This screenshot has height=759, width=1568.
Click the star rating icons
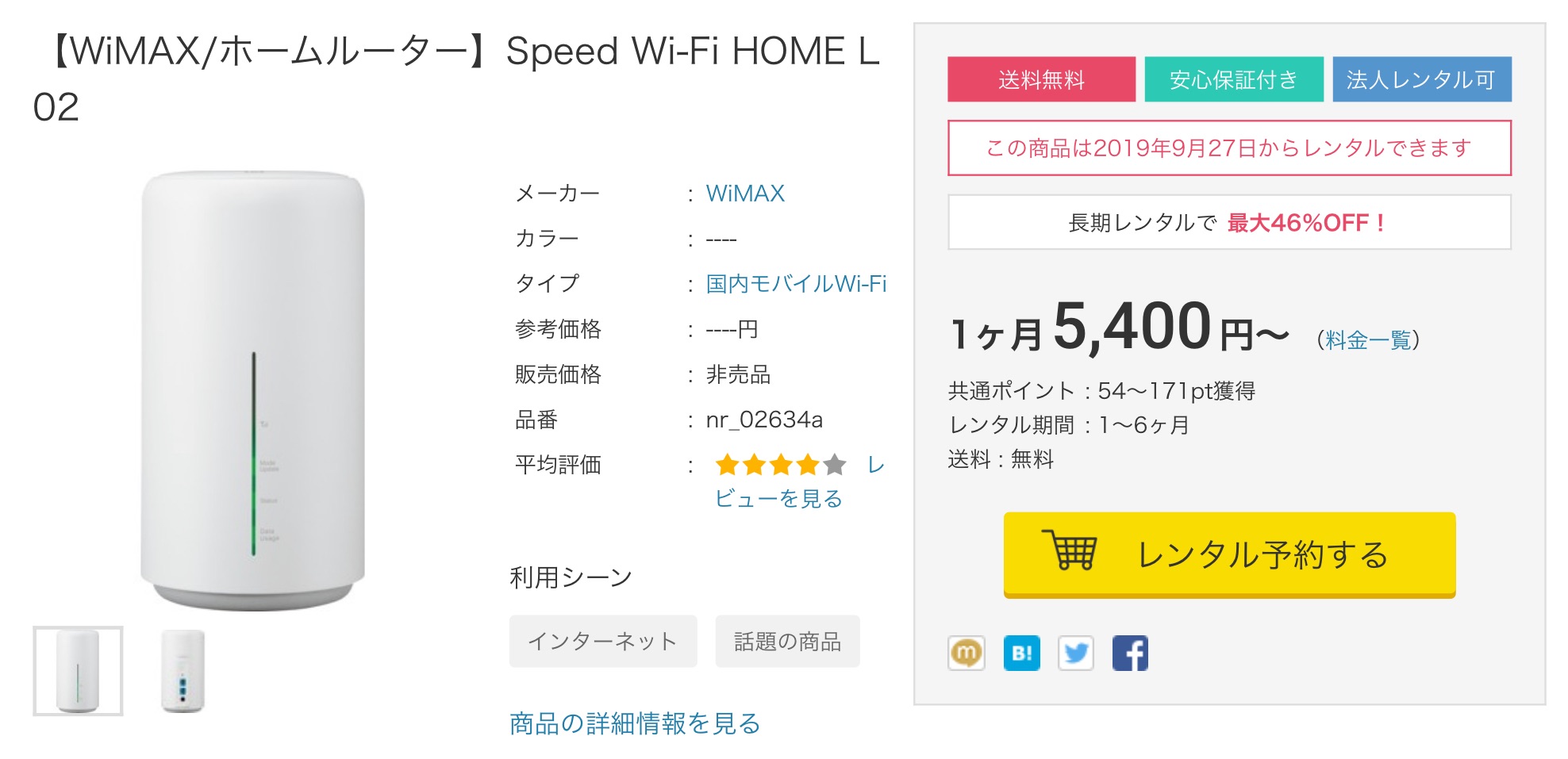pyautogui.click(x=780, y=465)
